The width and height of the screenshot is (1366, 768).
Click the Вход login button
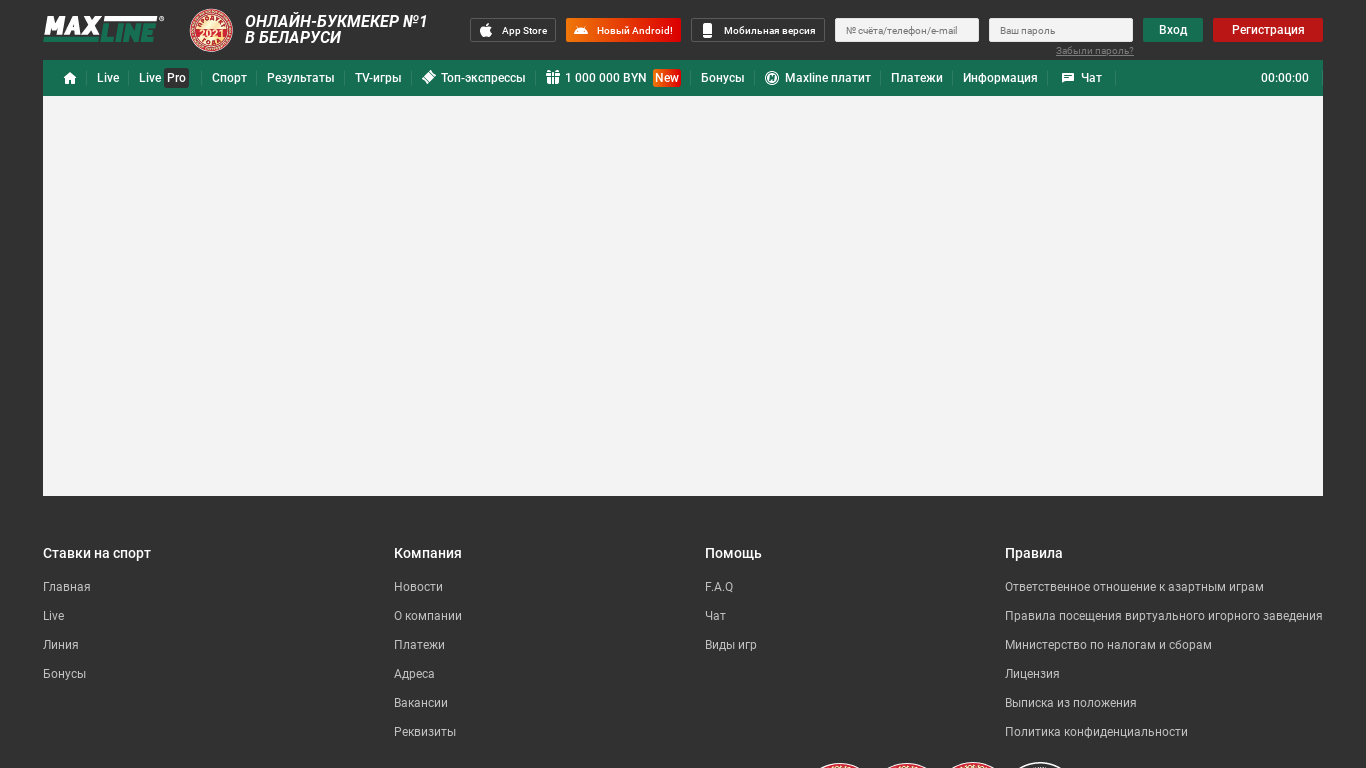pos(1173,30)
